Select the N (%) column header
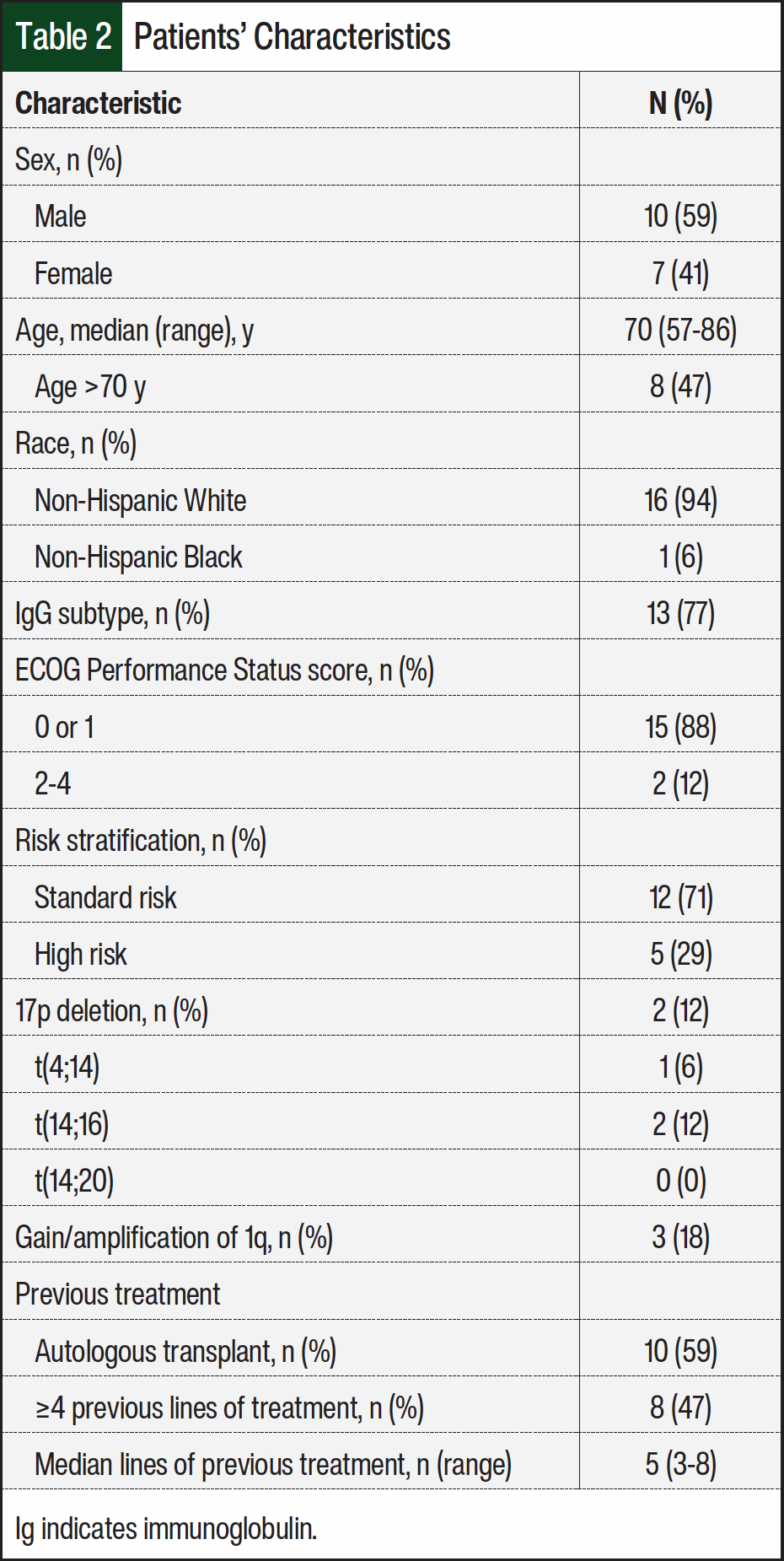The image size is (784, 1561). (680, 103)
